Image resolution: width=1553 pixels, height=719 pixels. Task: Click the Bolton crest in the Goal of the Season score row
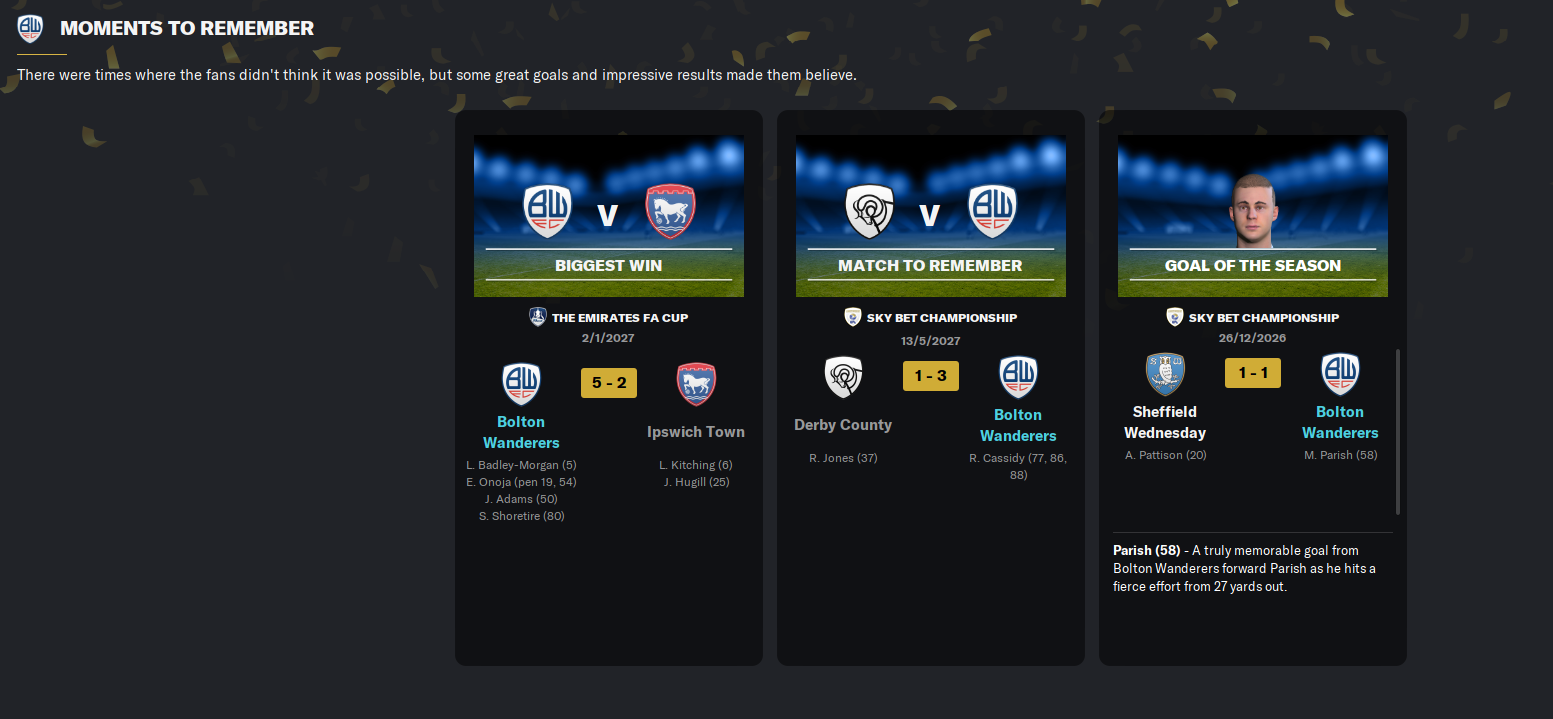tap(1340, 373)
